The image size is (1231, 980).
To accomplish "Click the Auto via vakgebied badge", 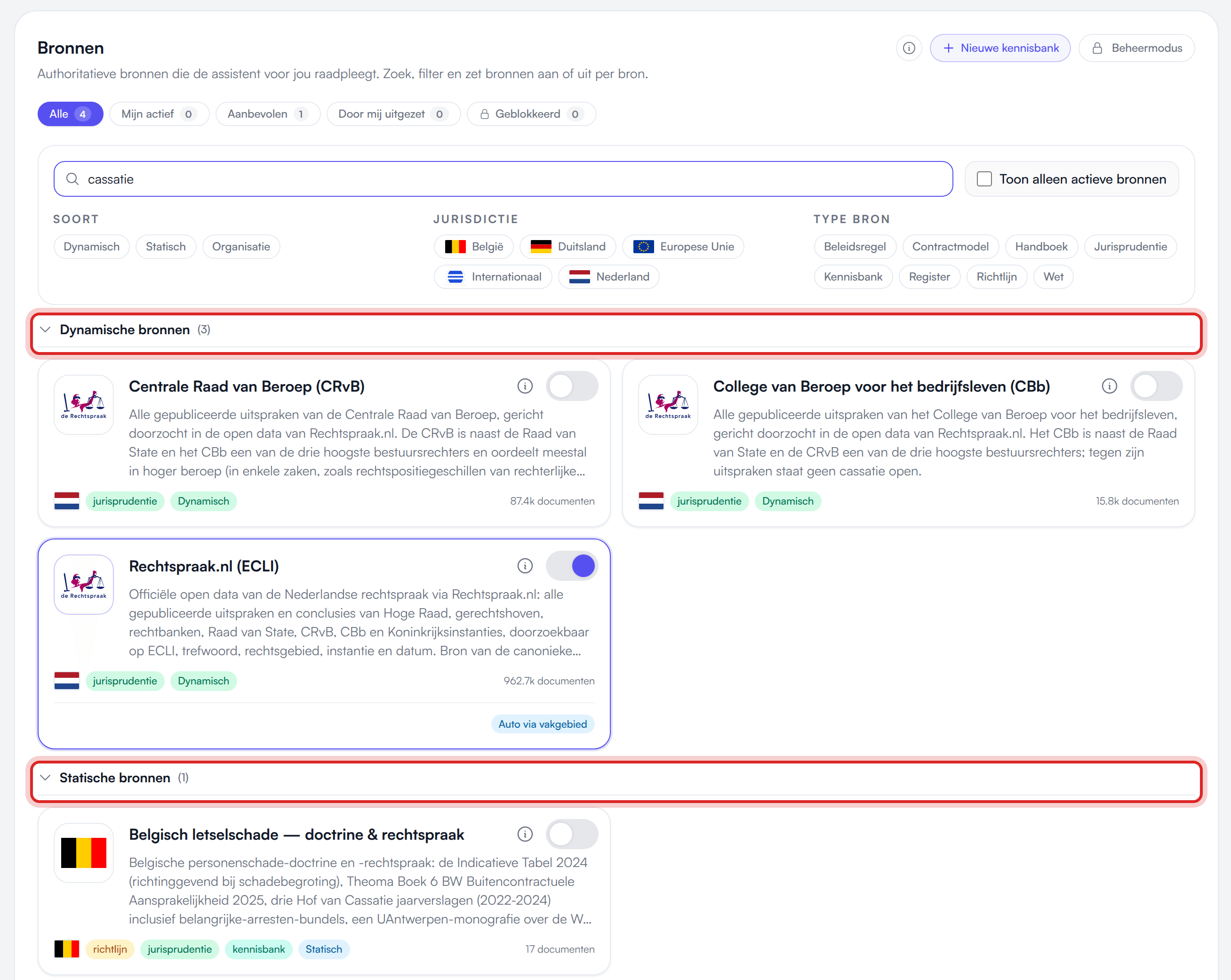I will tap(543, 724).
